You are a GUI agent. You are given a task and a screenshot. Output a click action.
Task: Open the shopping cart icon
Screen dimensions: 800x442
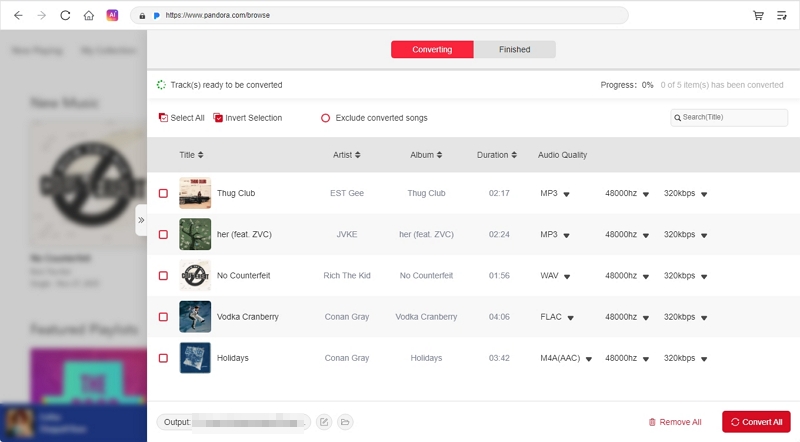(x=758, y=15)
